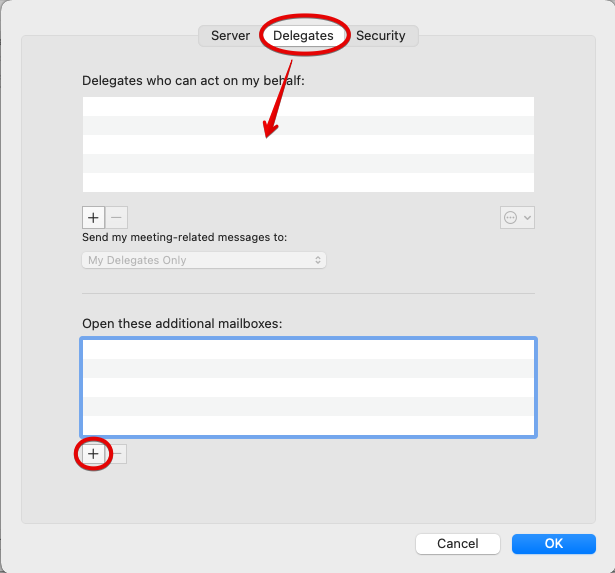Click the up-down arrows of My Delegates Only
Screen dimensions: 615x573
click(318, 260)
